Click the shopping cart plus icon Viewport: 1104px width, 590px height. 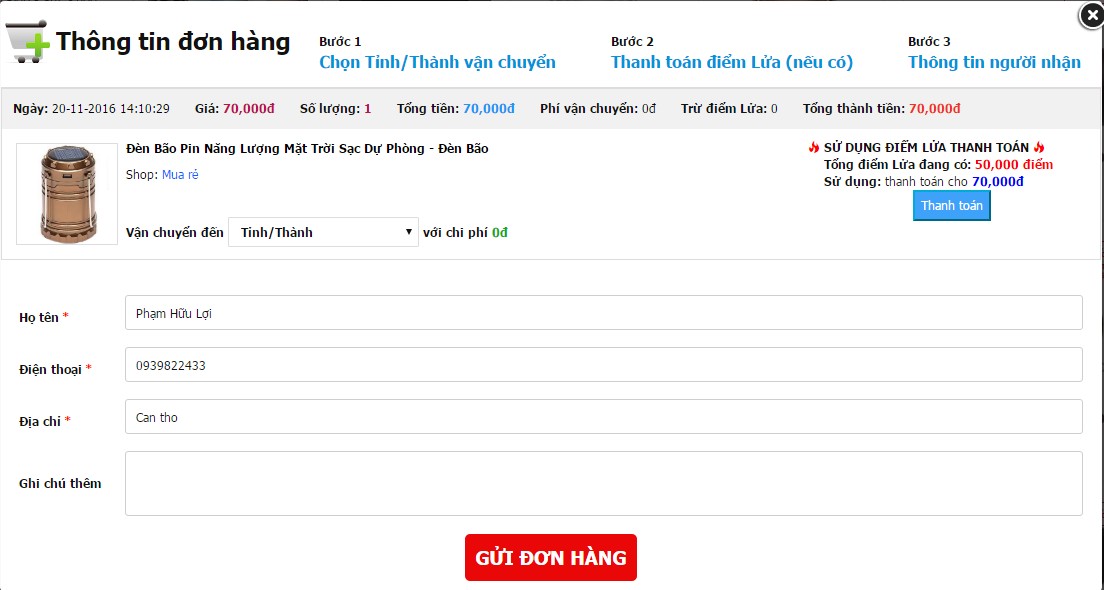27,42
